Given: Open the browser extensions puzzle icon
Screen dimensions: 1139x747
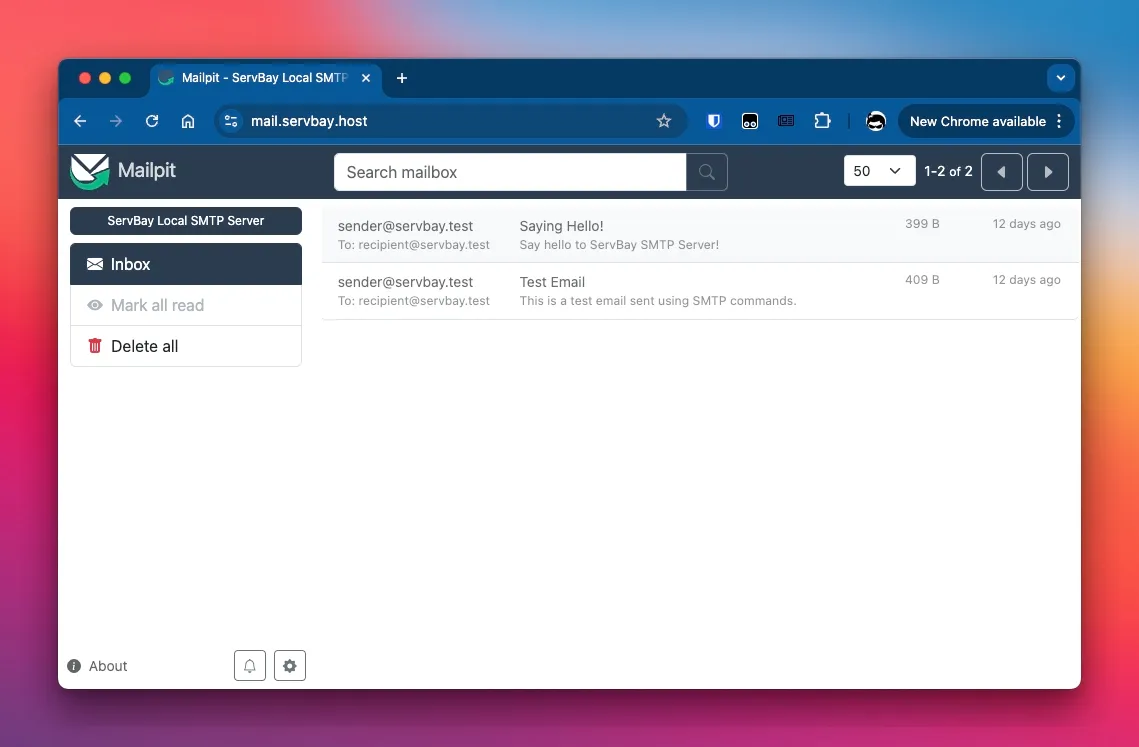Looking at the screenshot, I should coord(822,120).
